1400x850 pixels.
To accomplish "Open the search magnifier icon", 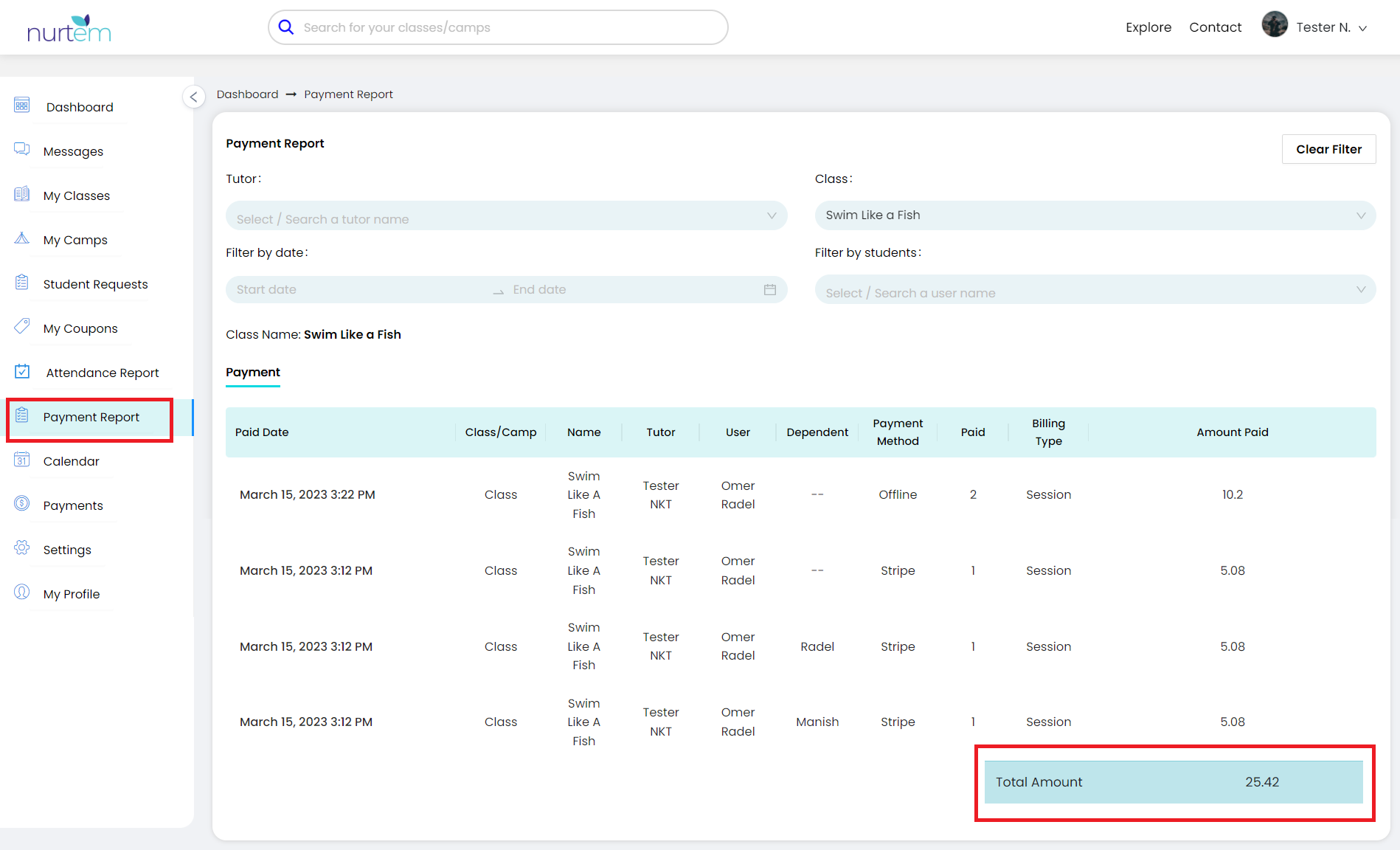I will pos(285,27).
